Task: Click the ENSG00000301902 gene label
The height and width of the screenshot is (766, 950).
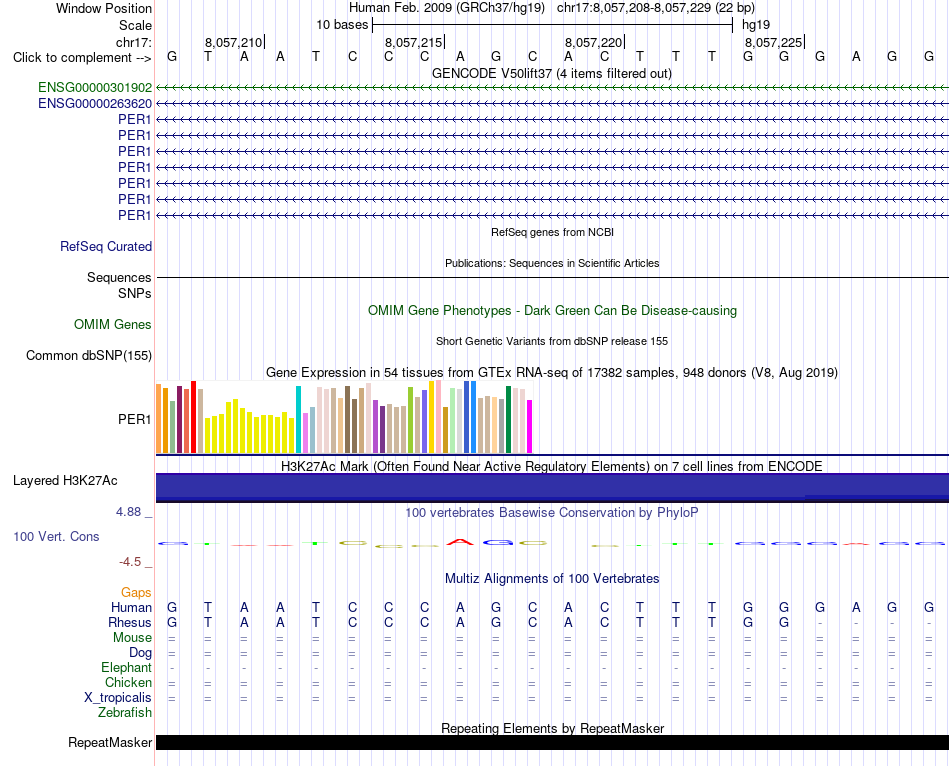Action: 95,87
